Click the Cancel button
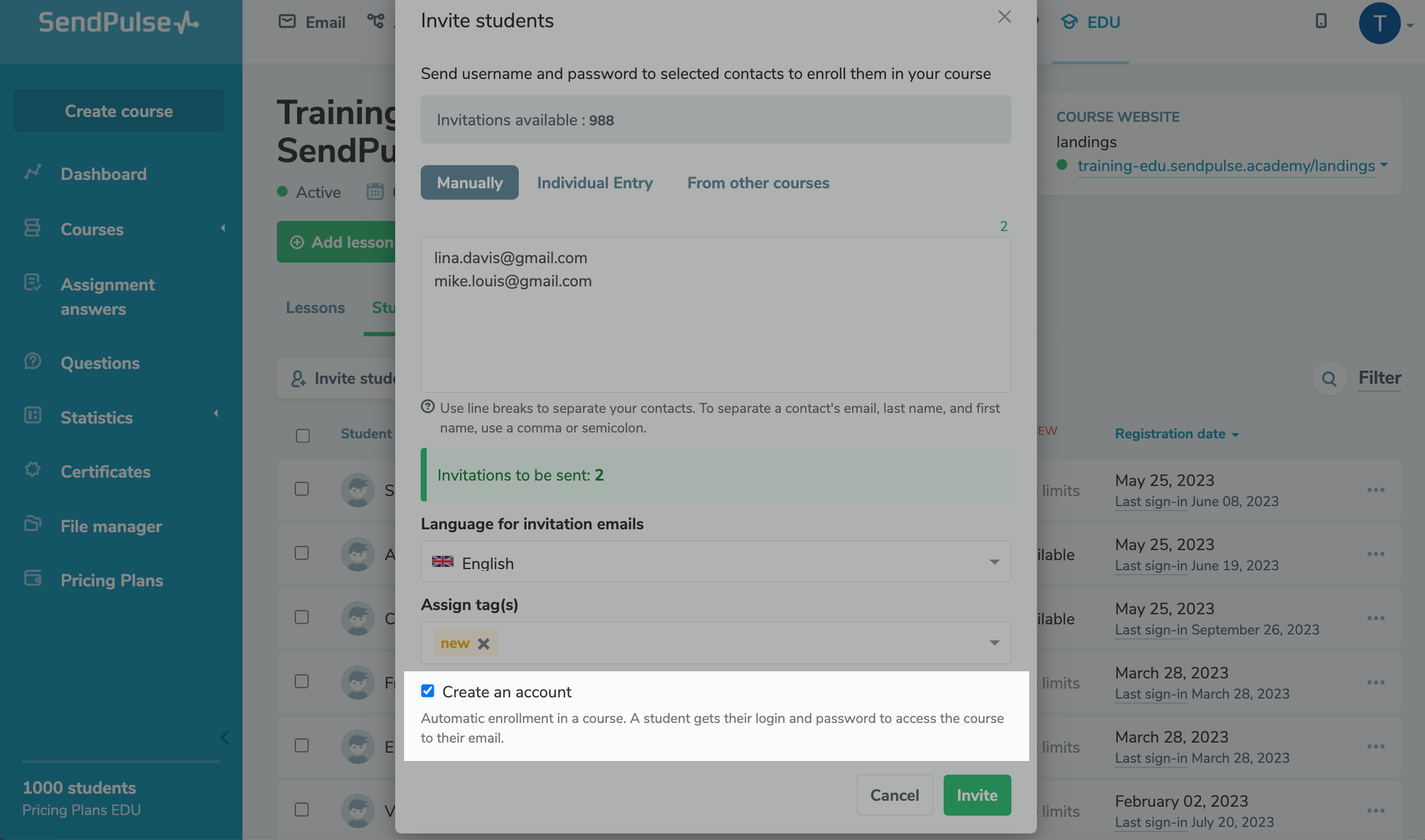This screenshot has height=840, width=1425. (894, 795)
